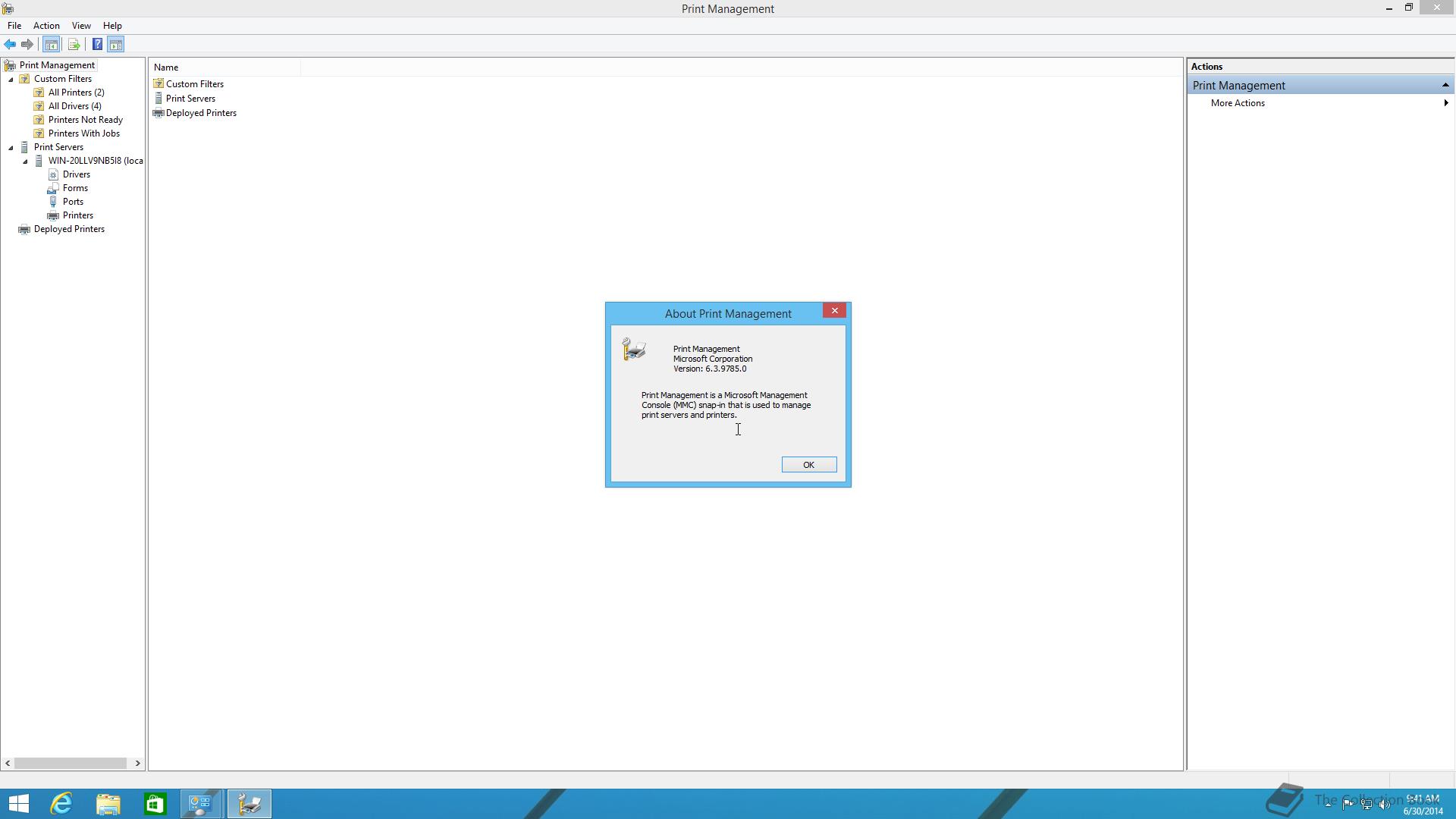
Task: Select the Print Management root node icon
Action: click(x=10, y=65)
